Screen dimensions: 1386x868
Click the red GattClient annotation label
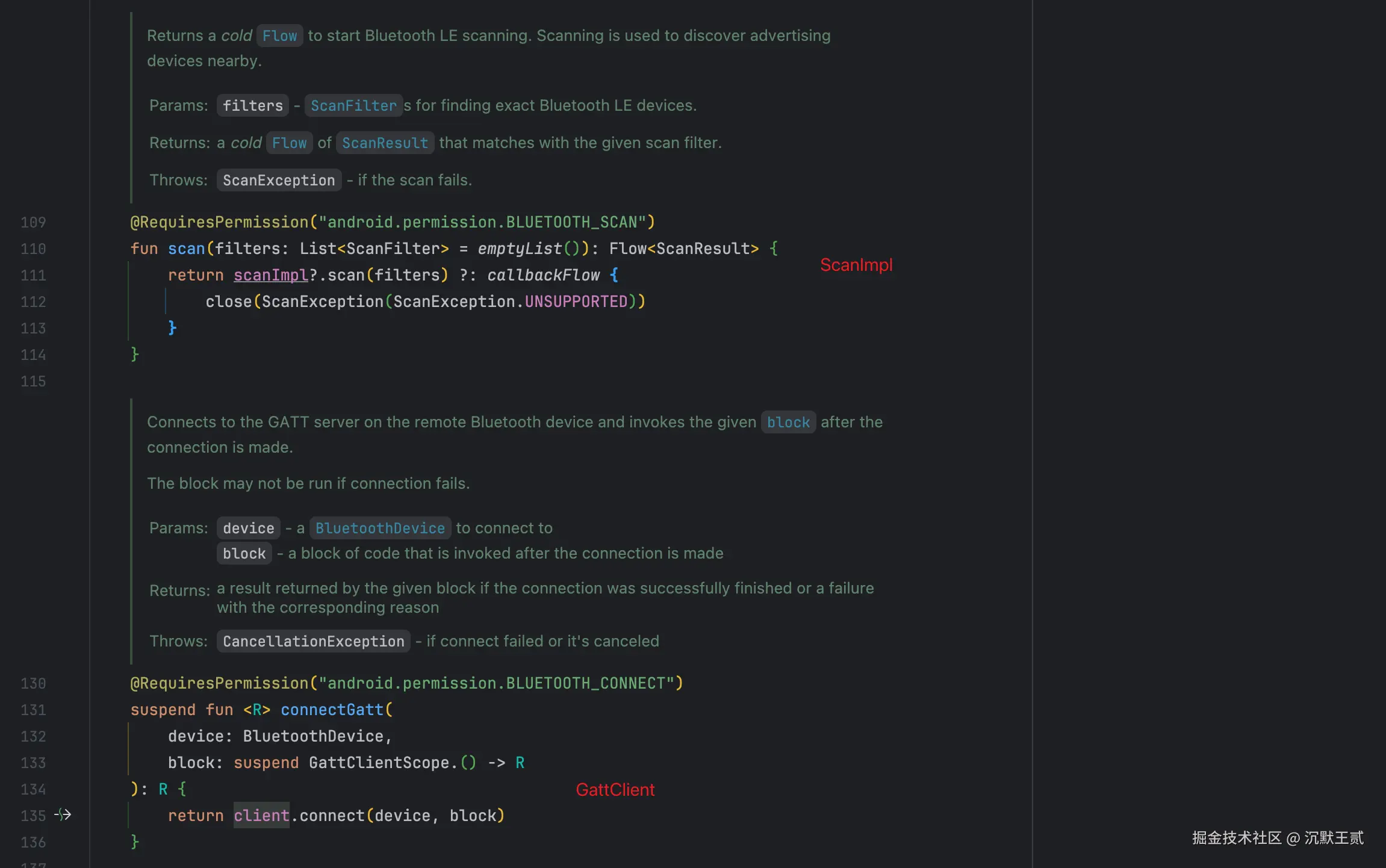(x=615, y=790)
